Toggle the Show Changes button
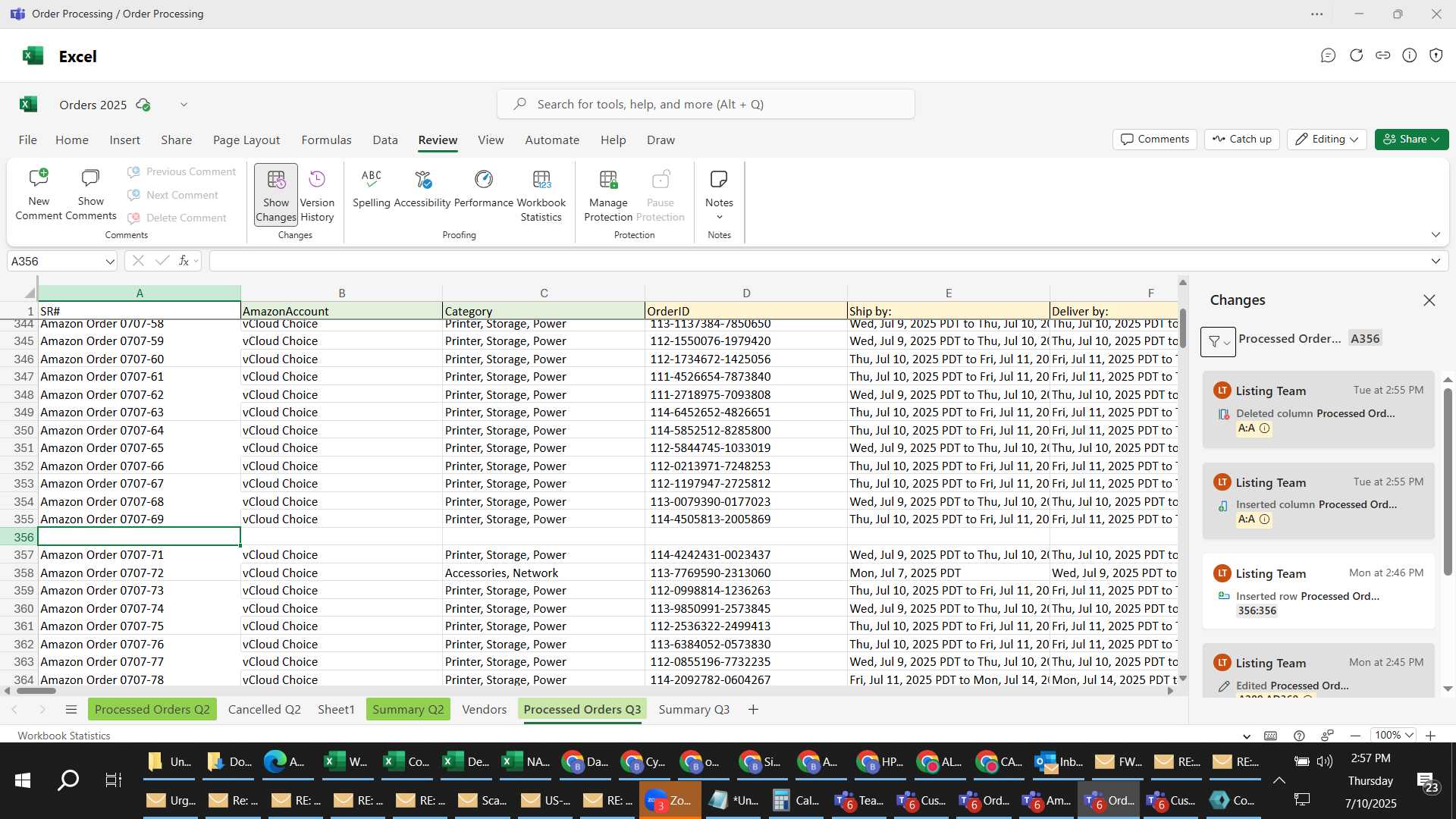Viewport: 1456px width, 819px height. 276,195
